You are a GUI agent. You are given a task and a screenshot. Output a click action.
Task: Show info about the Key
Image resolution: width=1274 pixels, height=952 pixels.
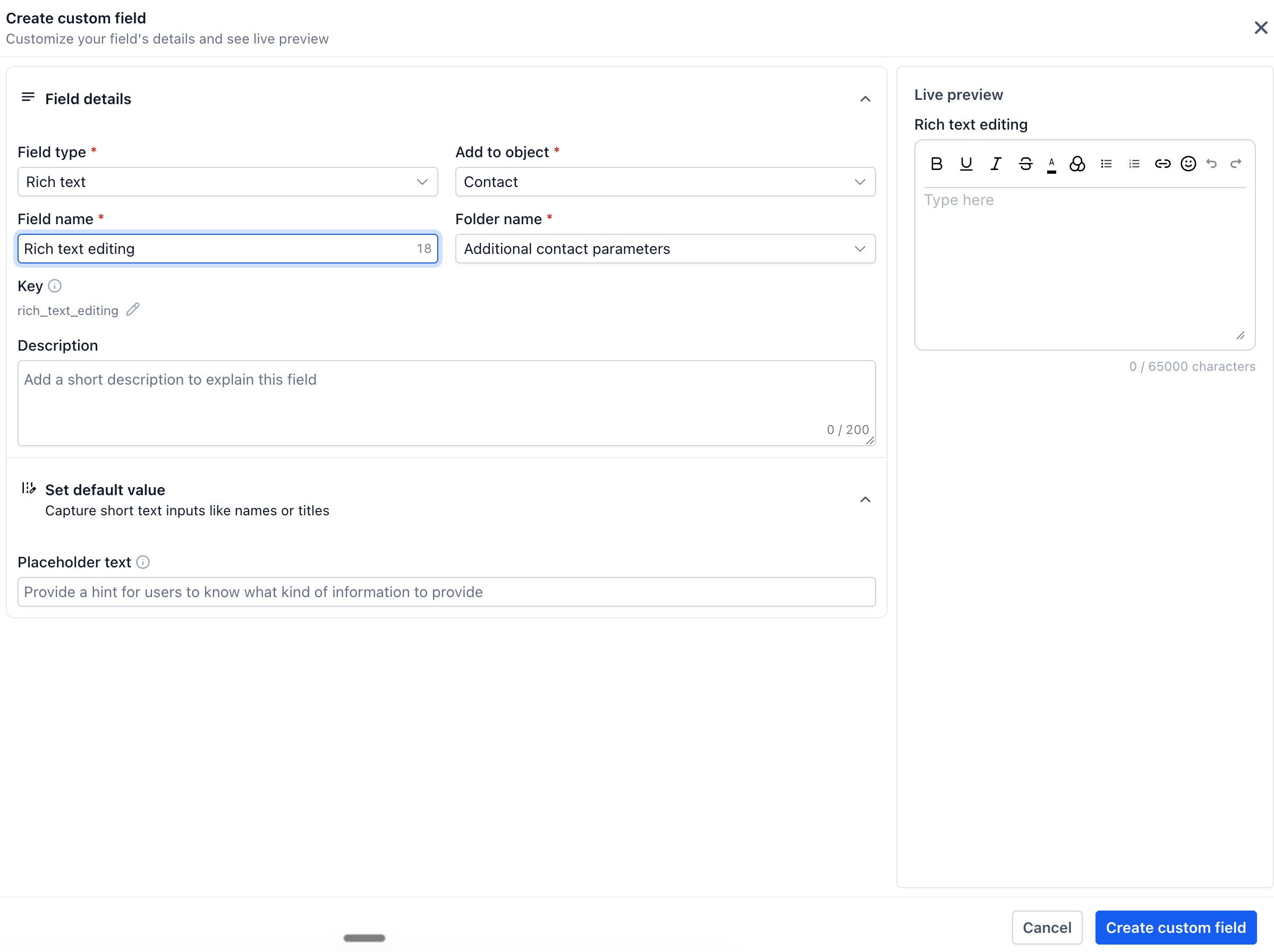point(55,286)
